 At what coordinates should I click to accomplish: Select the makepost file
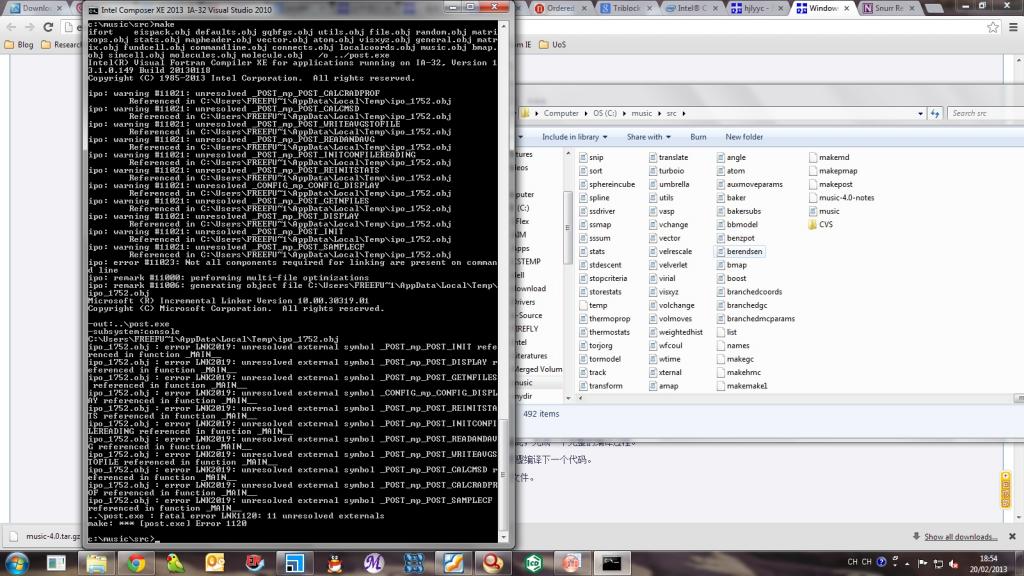831,184
